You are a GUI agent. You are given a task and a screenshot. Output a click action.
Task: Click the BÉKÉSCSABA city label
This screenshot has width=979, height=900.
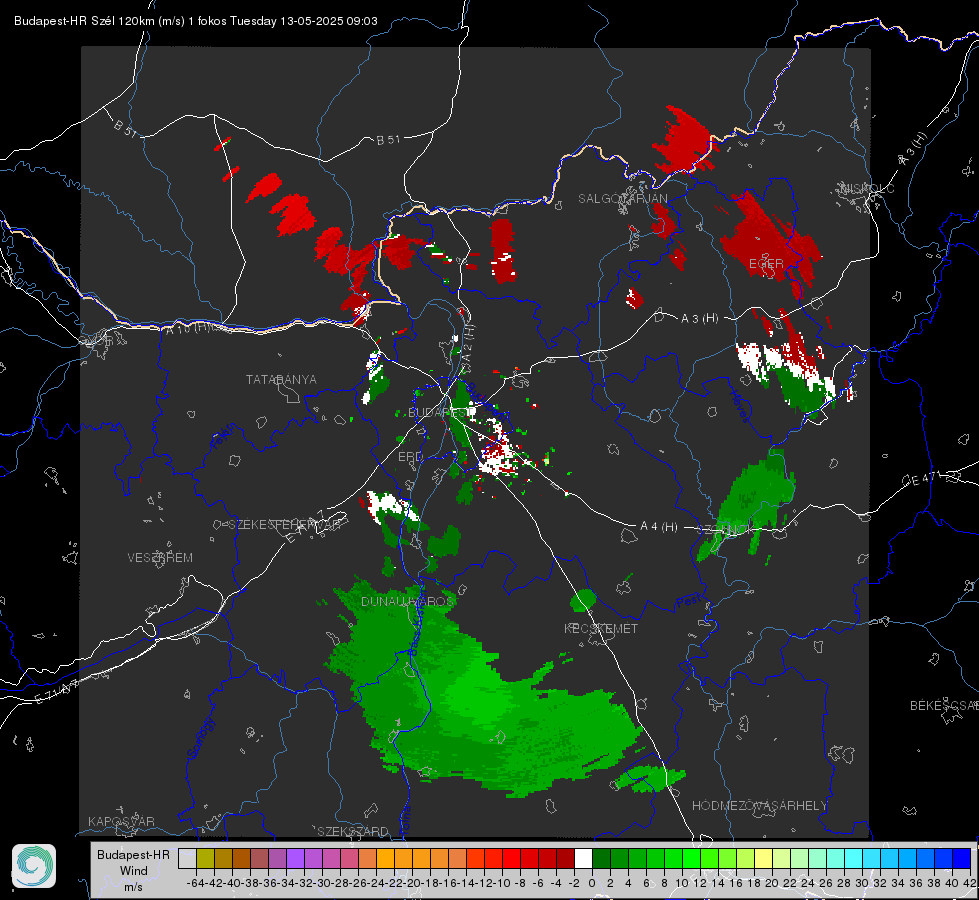(944, 706)
